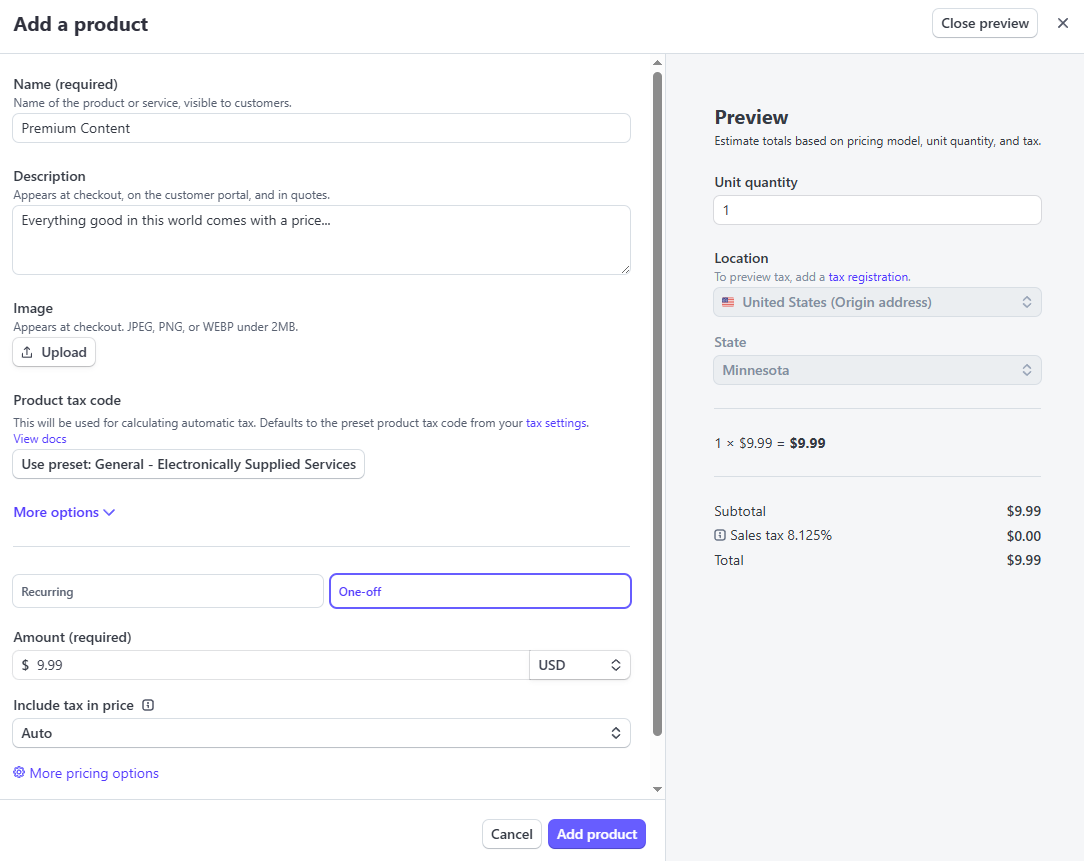Screen dimensions: 1084x861
Task: Click the Upload image button
Action: click(54, 352)
